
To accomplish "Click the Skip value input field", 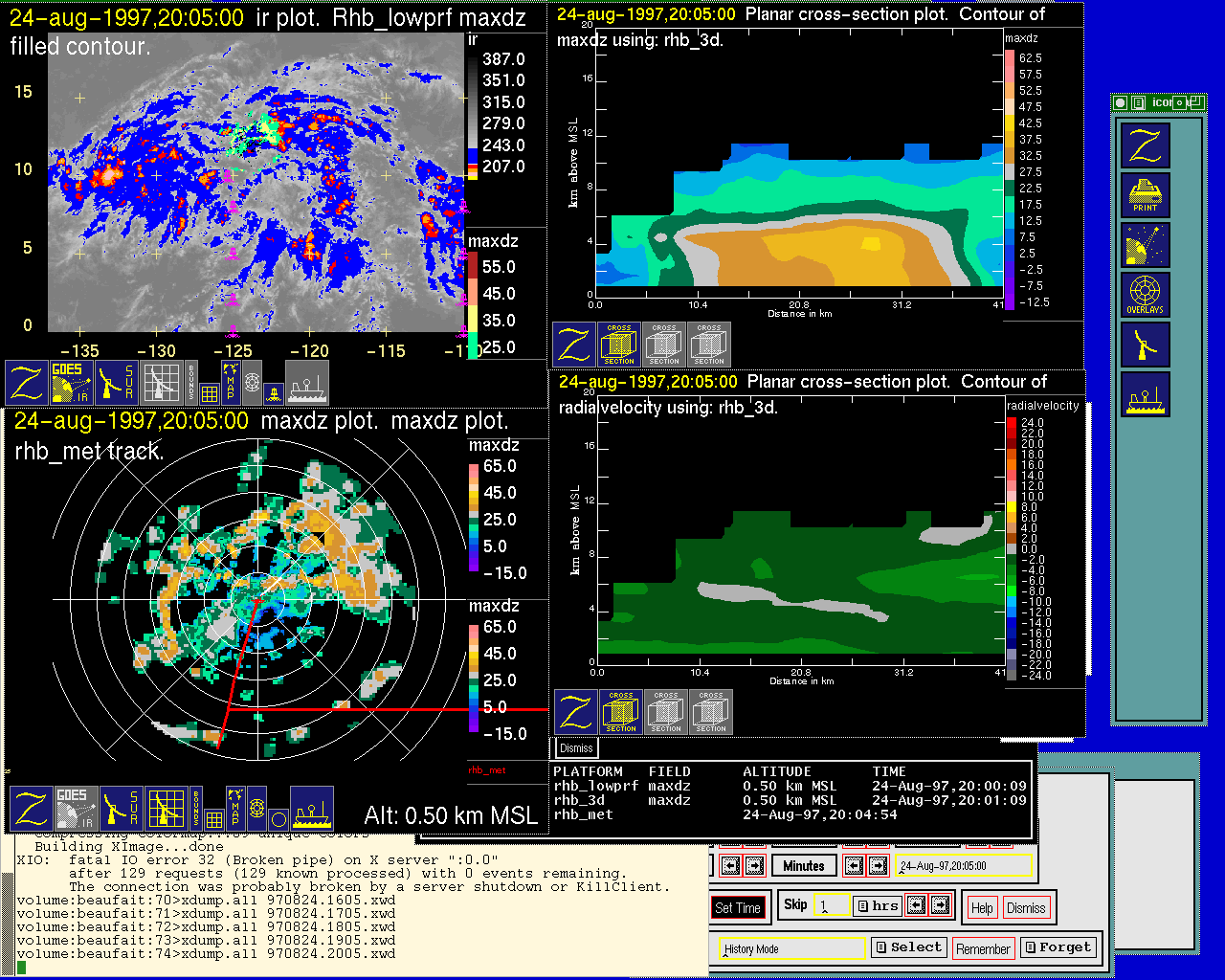I will [832, 905].
